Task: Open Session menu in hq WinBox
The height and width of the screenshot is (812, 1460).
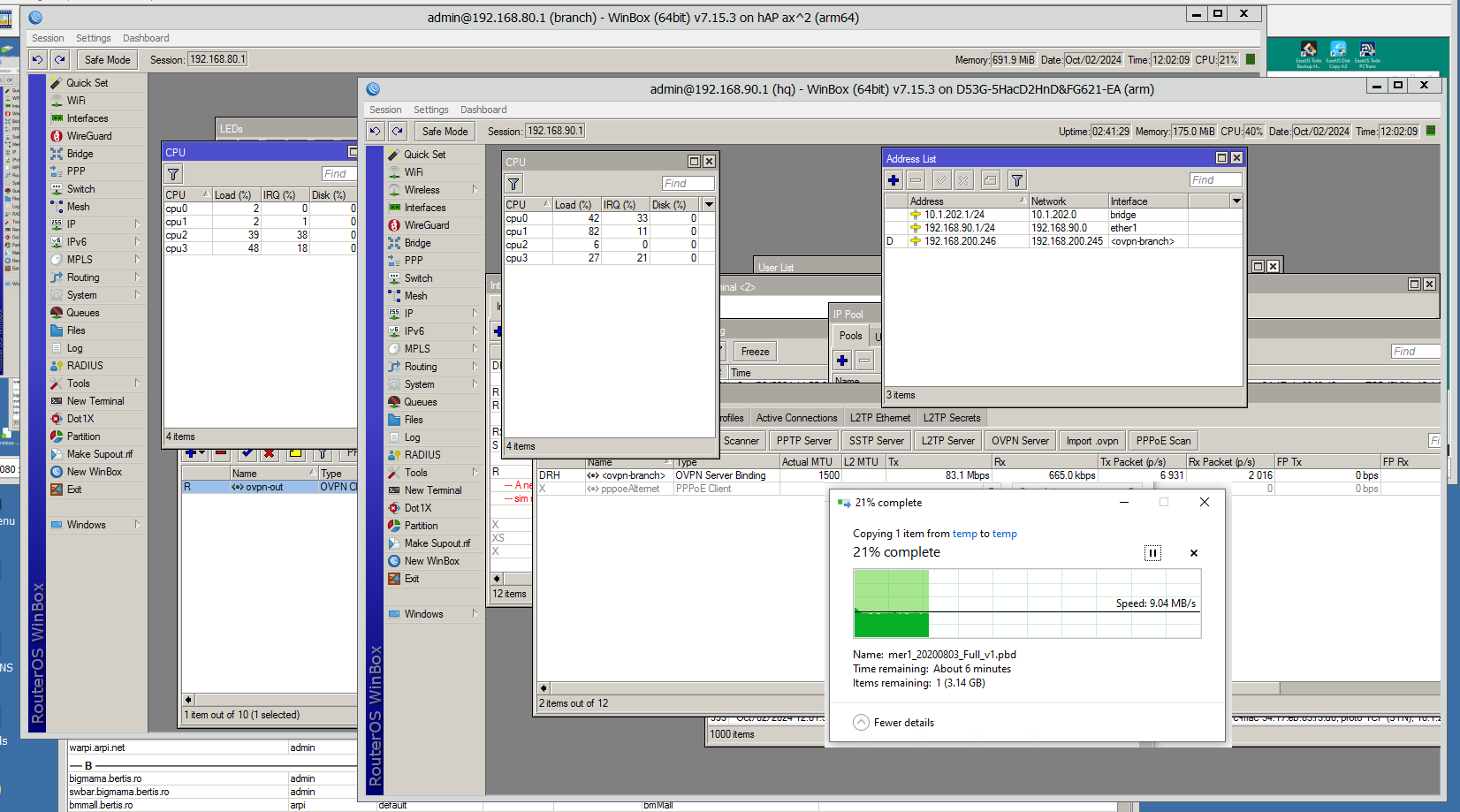Action: (x=385, y=110)
